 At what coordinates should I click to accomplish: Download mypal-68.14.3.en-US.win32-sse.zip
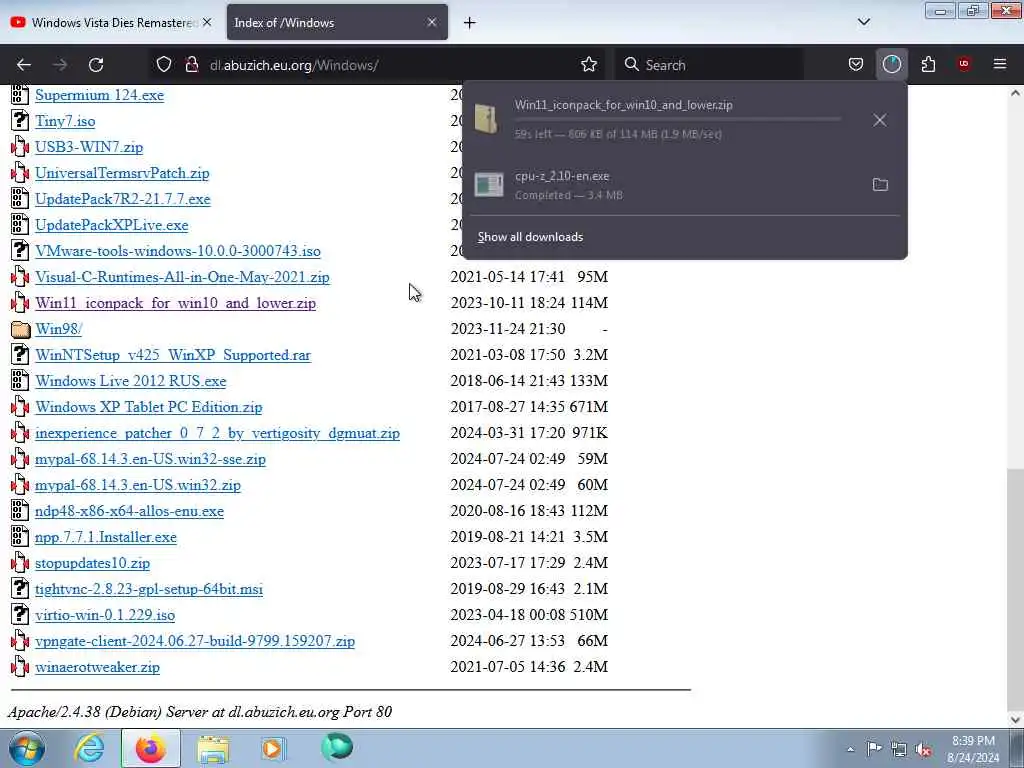[x=150, y=459]
